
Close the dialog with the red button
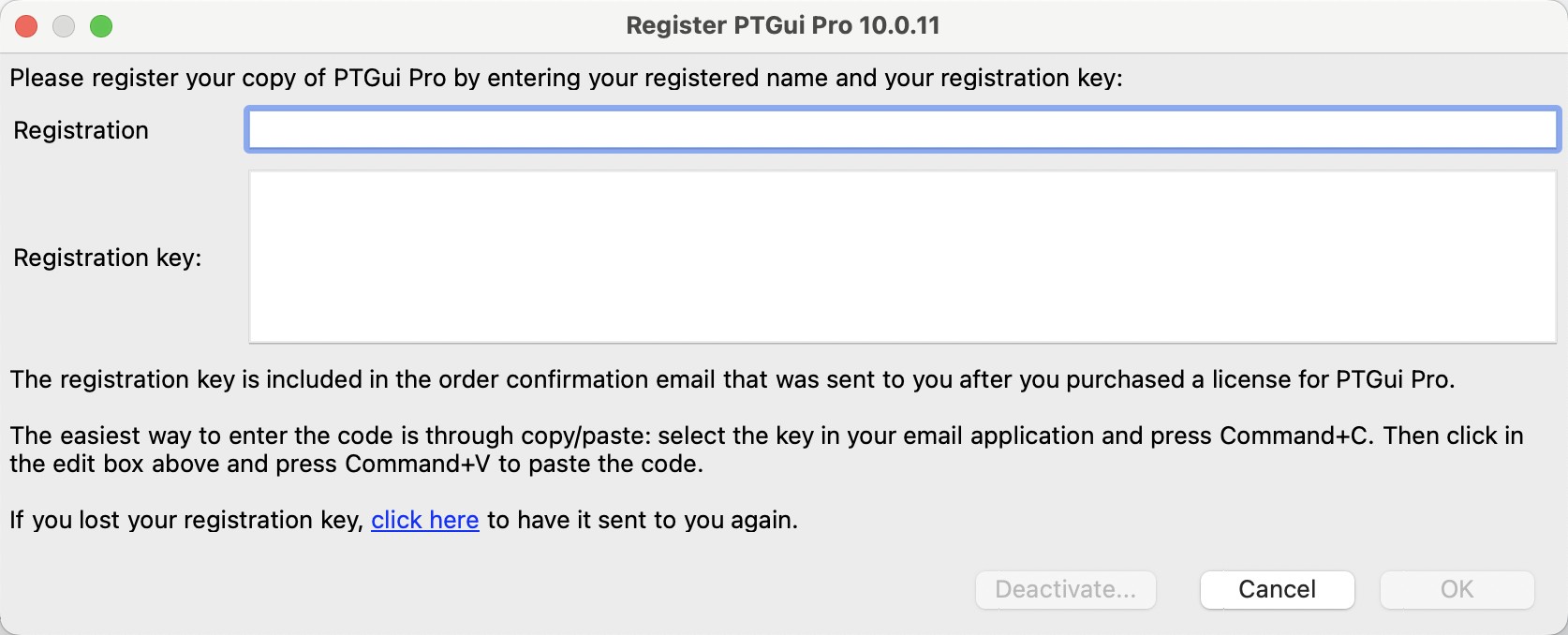click(x=26, y=26)
